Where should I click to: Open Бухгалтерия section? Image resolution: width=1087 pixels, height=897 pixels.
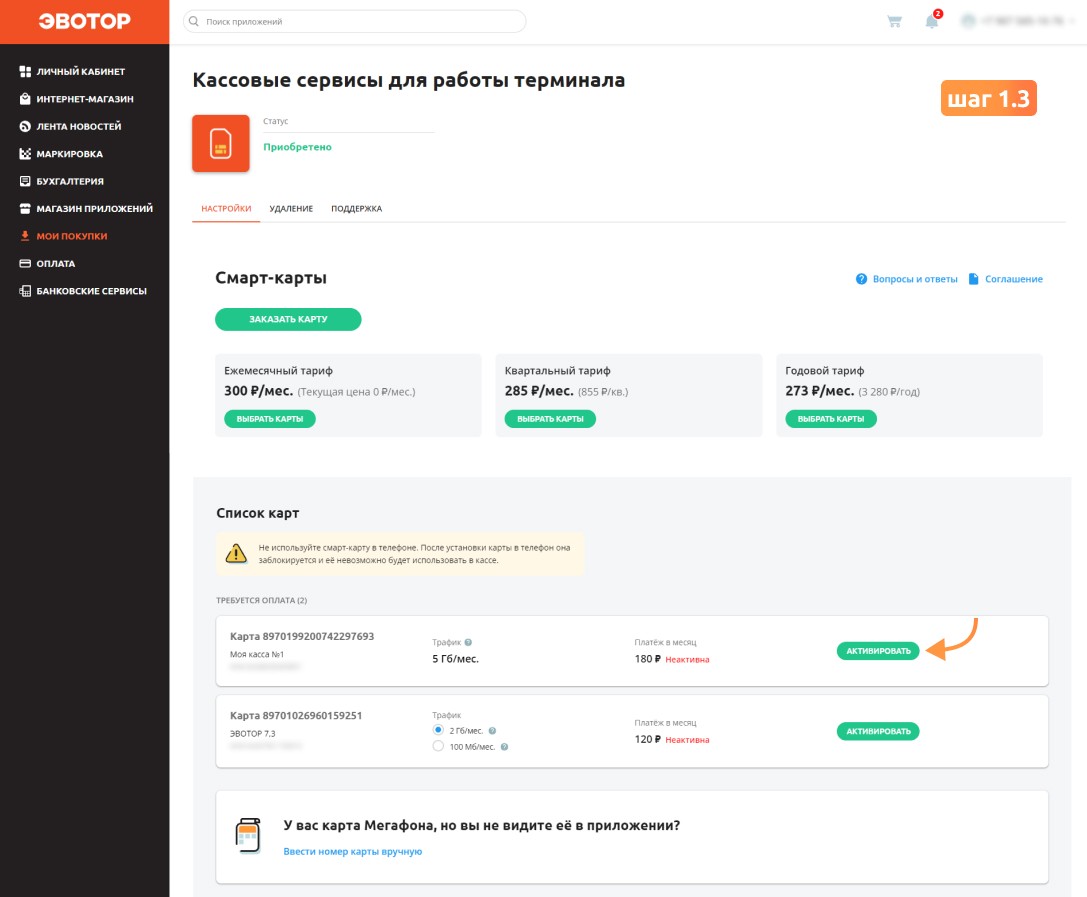tap(69, 181)
